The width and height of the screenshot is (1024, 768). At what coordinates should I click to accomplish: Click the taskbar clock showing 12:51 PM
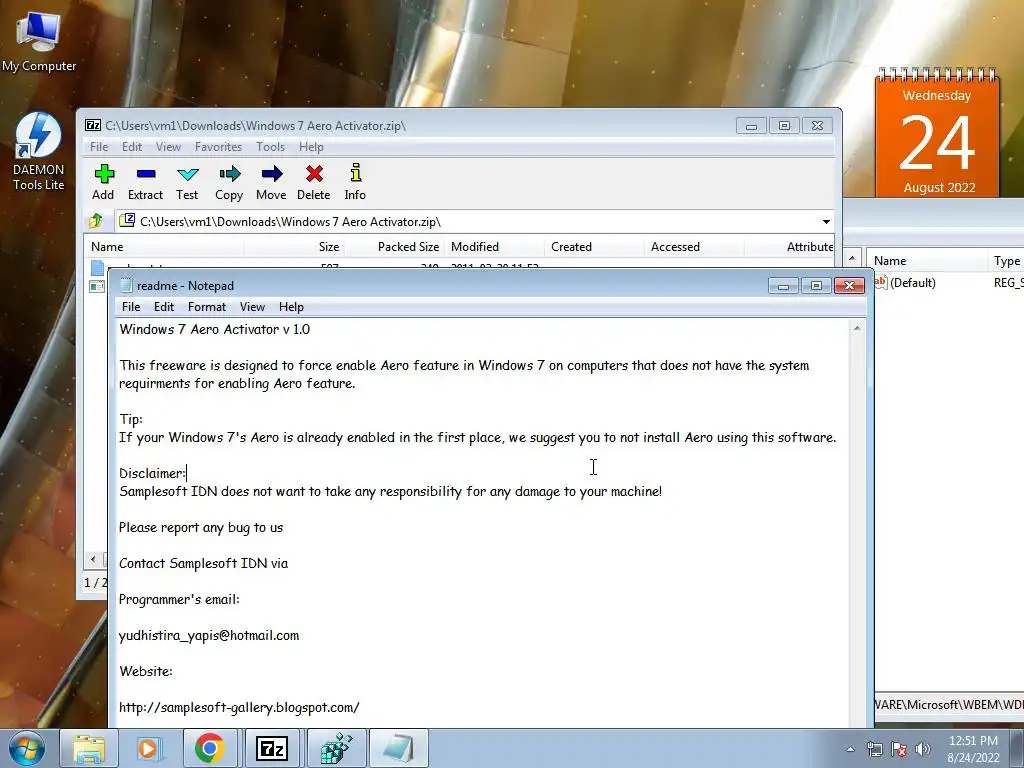click(973, 749)
